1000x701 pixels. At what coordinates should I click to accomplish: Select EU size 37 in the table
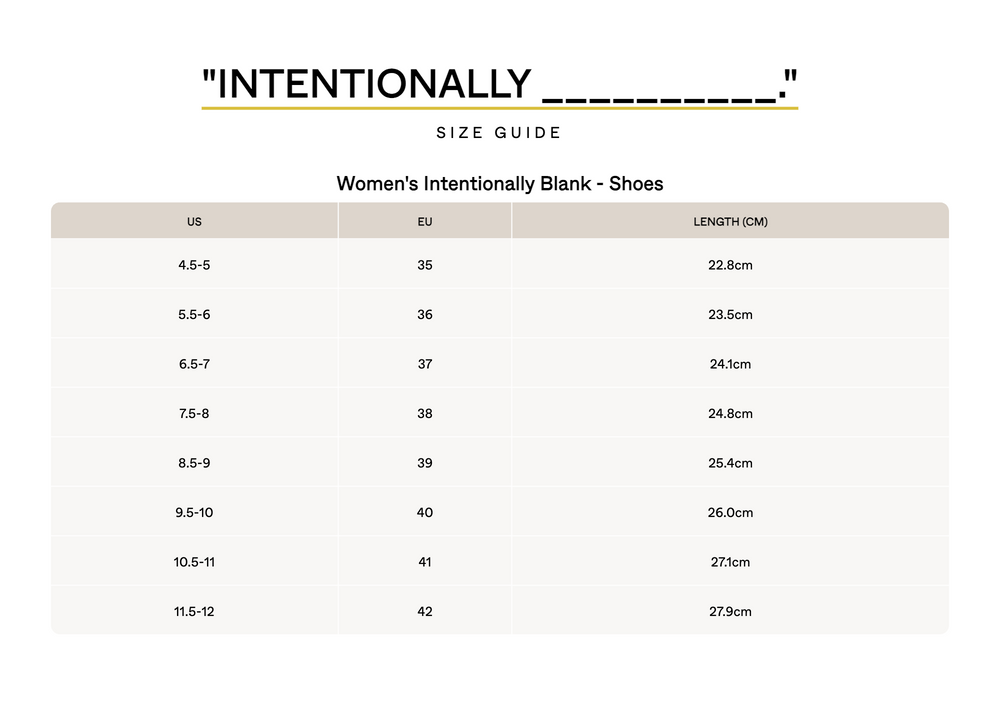pos(425,364)
